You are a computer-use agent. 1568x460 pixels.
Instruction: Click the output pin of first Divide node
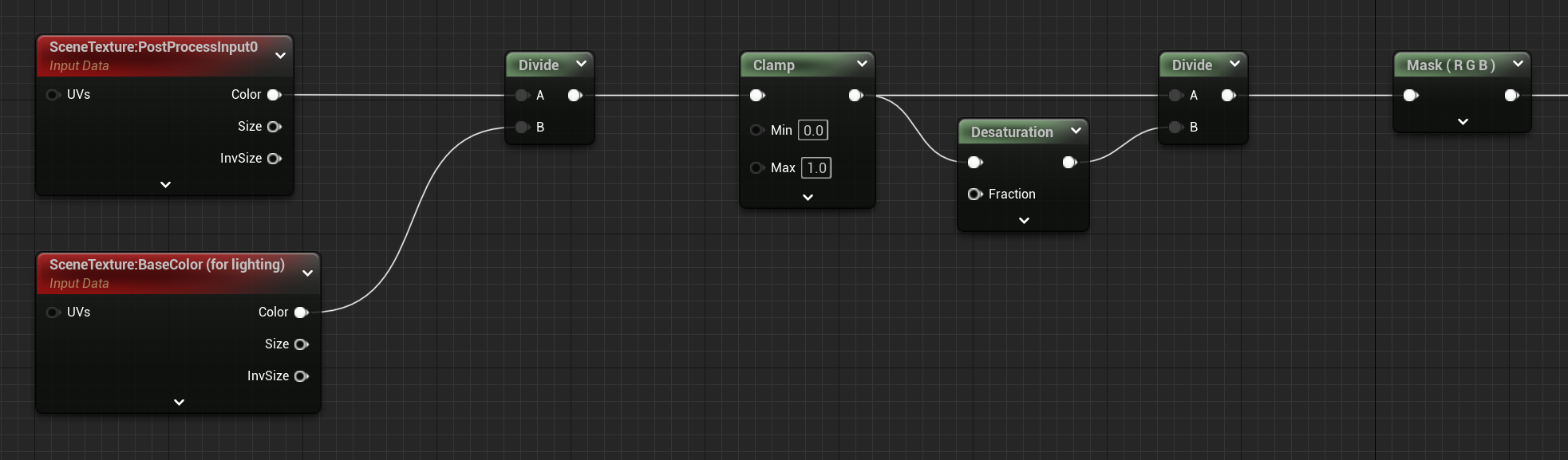[x=575, y=96]
